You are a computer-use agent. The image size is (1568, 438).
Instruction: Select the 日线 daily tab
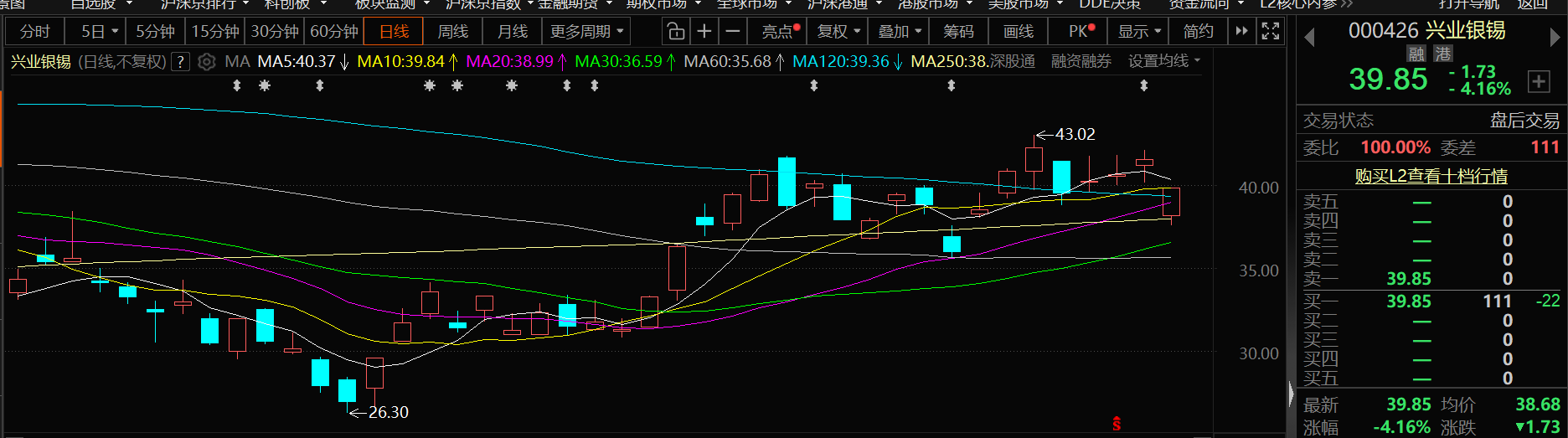tap(394, 32)
